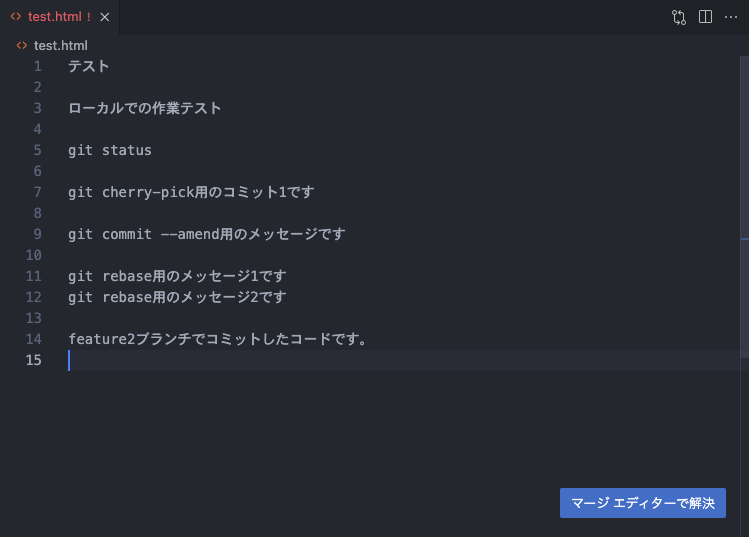This screenshot has height=537, width=749.
Task: Click マージ エディターで解決 button
Action: (642, 503)
